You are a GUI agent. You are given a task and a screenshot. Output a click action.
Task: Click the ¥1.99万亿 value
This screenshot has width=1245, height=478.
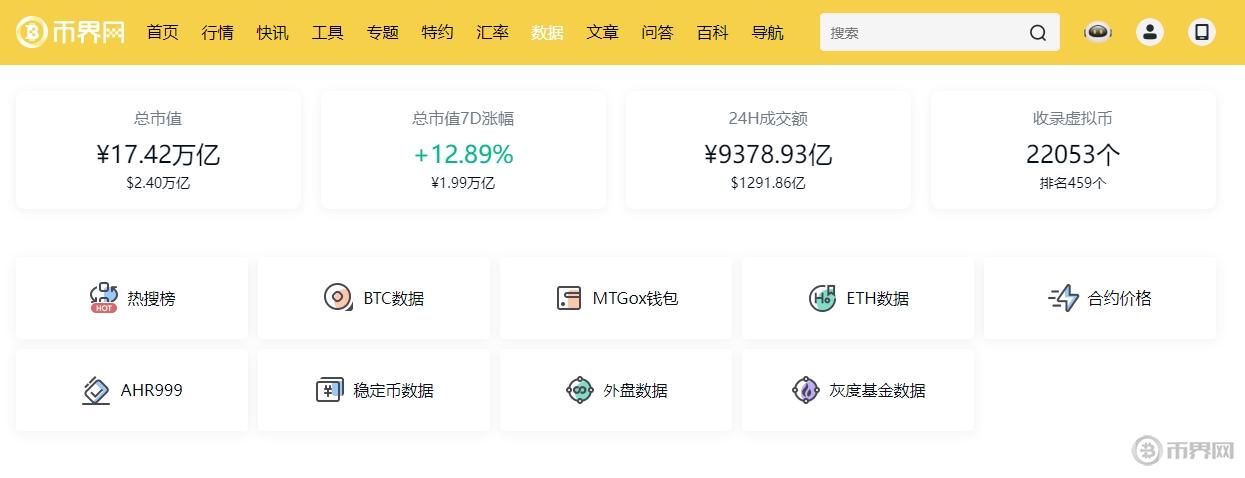pos(463,183)
